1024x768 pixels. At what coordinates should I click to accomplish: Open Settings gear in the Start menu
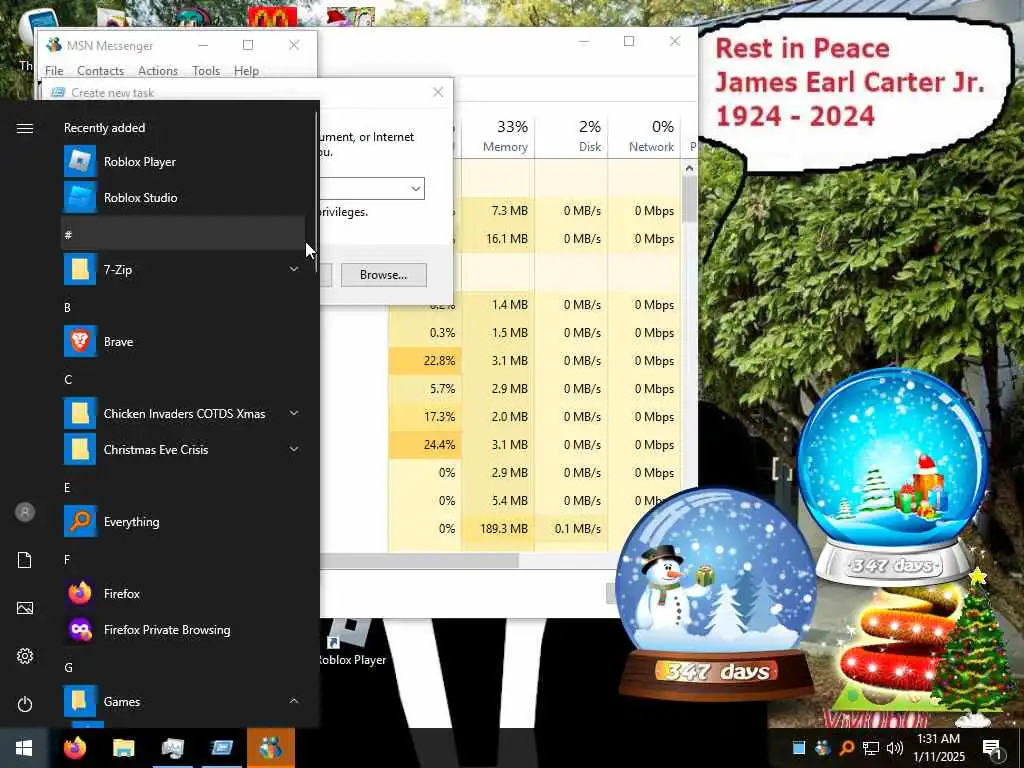coord(25,656)
